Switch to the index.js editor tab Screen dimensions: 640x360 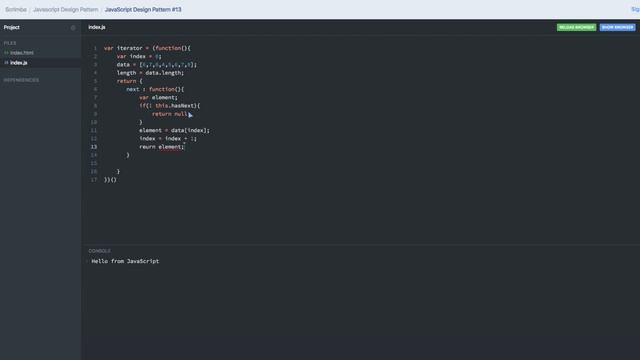point(97,27)
